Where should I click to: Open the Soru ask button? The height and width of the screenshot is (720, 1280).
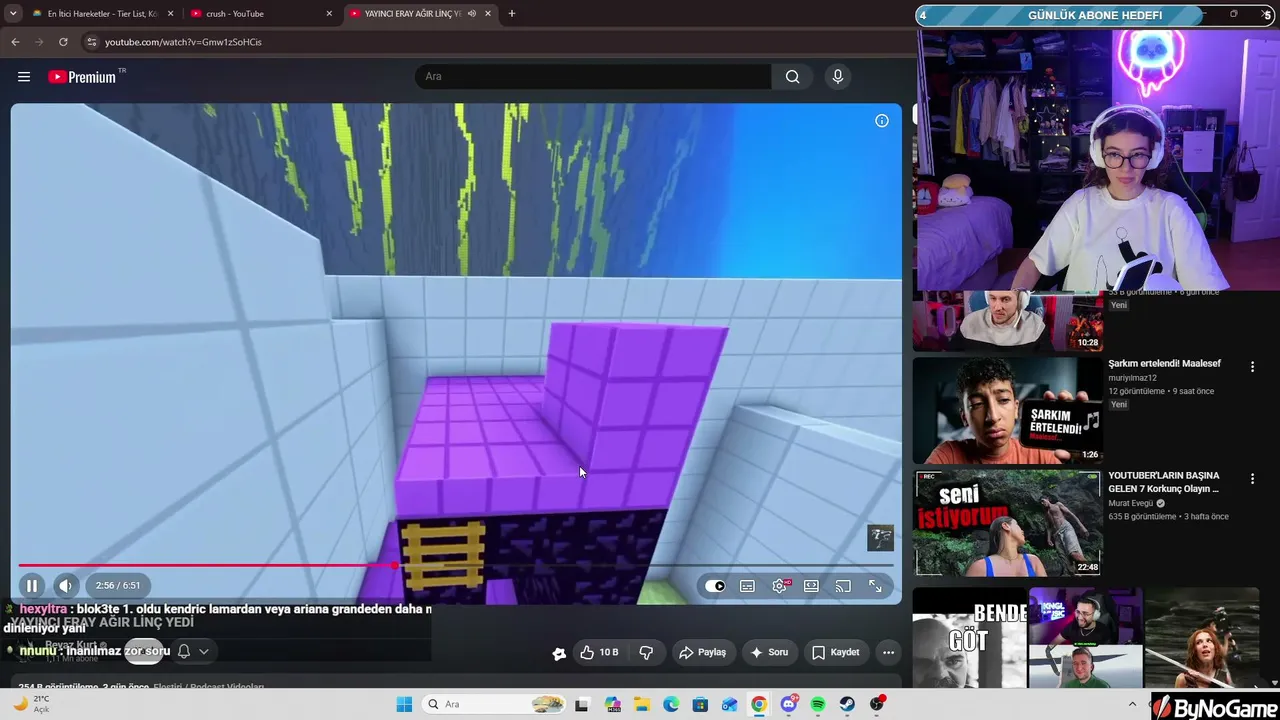[x=770, y=652]
